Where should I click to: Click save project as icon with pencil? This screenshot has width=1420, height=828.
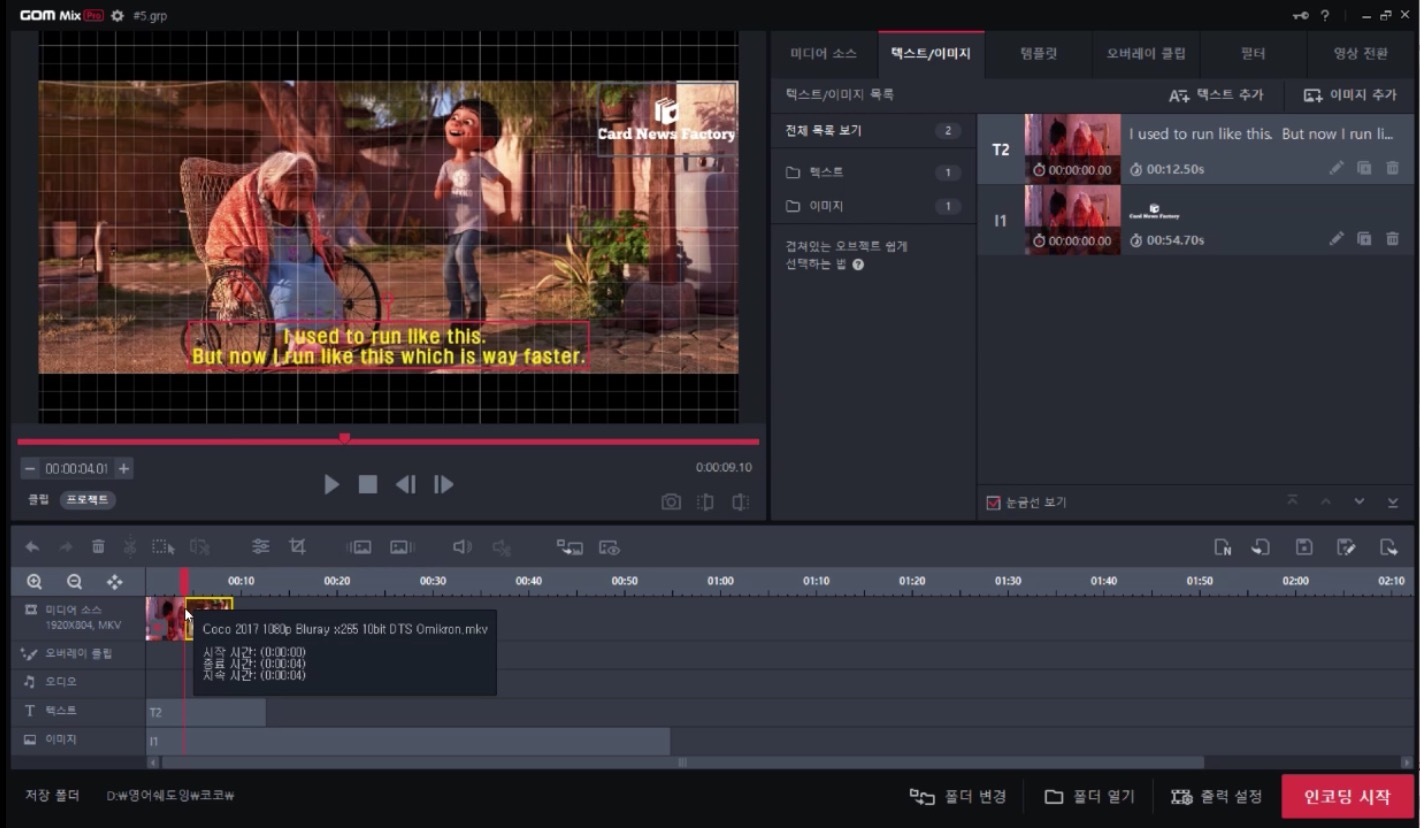[x=1346, y=547]
